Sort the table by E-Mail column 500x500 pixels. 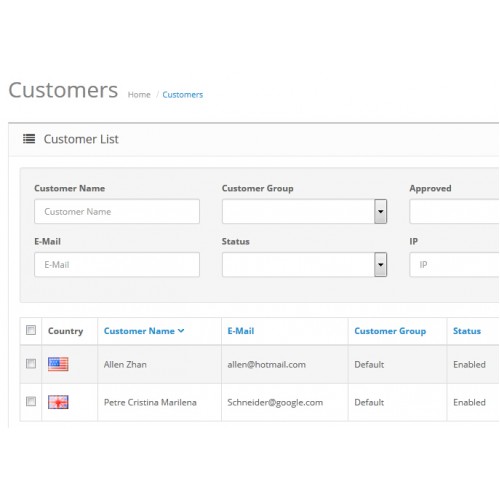(241, 331)
